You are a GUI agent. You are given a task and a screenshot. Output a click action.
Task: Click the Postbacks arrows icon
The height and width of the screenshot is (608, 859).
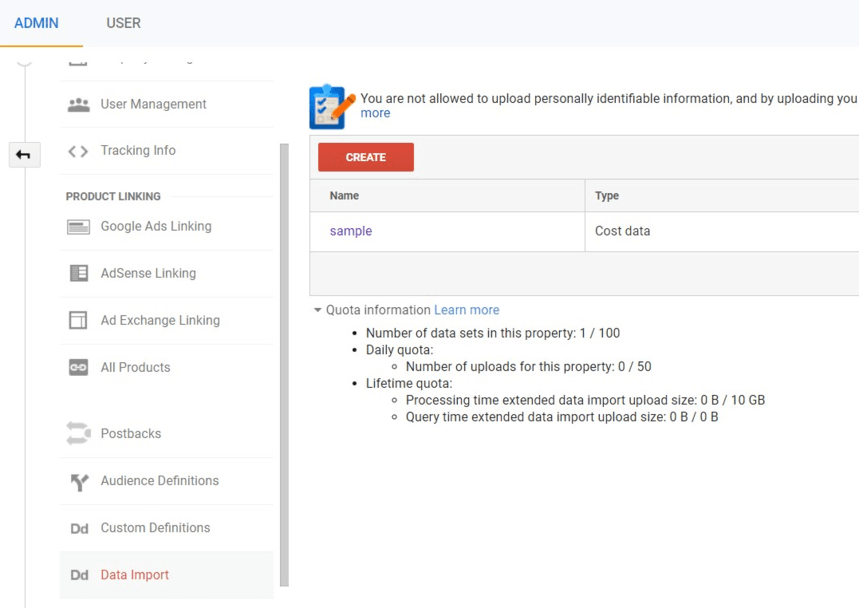click(78, 434)
